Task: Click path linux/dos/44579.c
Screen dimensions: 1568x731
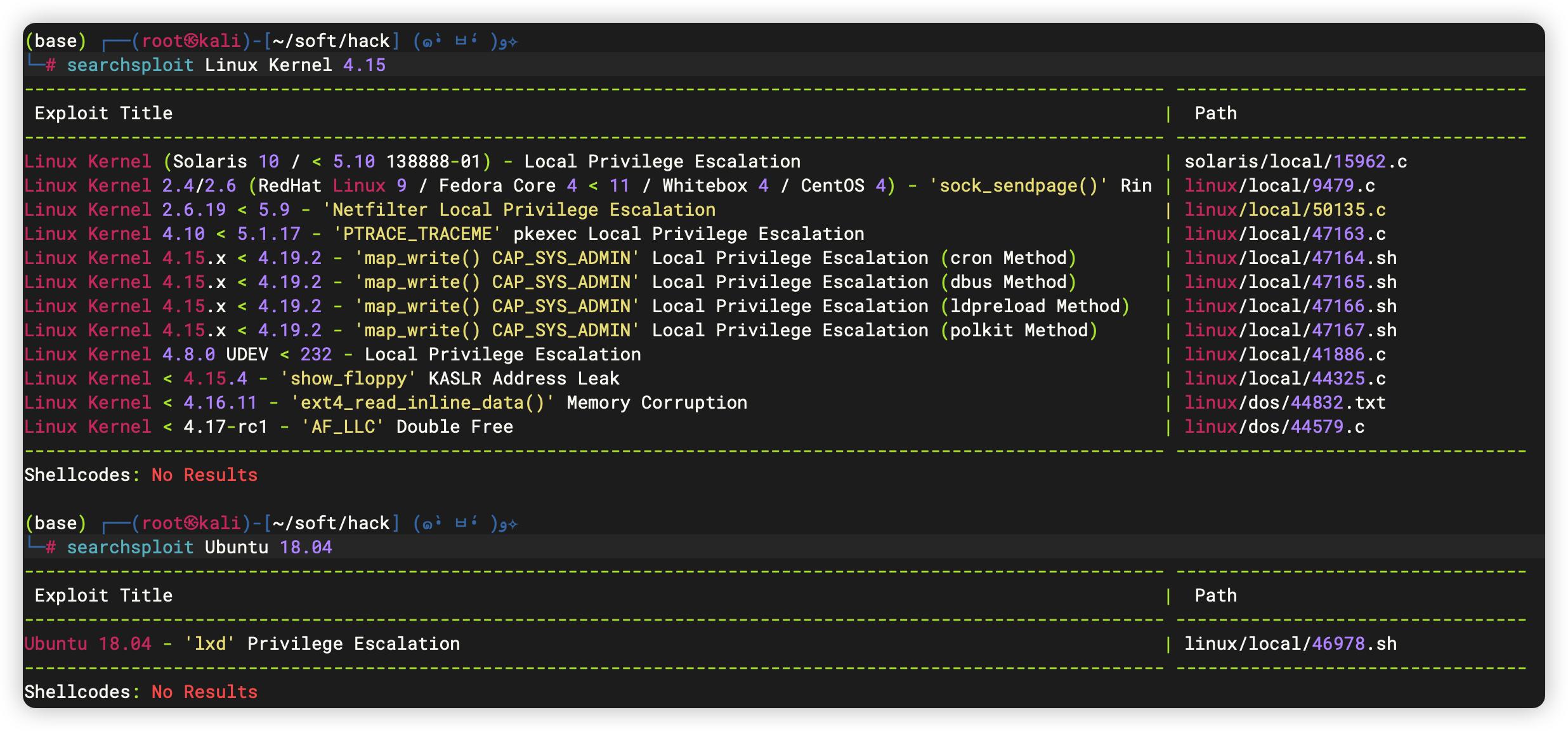Action: 1275,426
